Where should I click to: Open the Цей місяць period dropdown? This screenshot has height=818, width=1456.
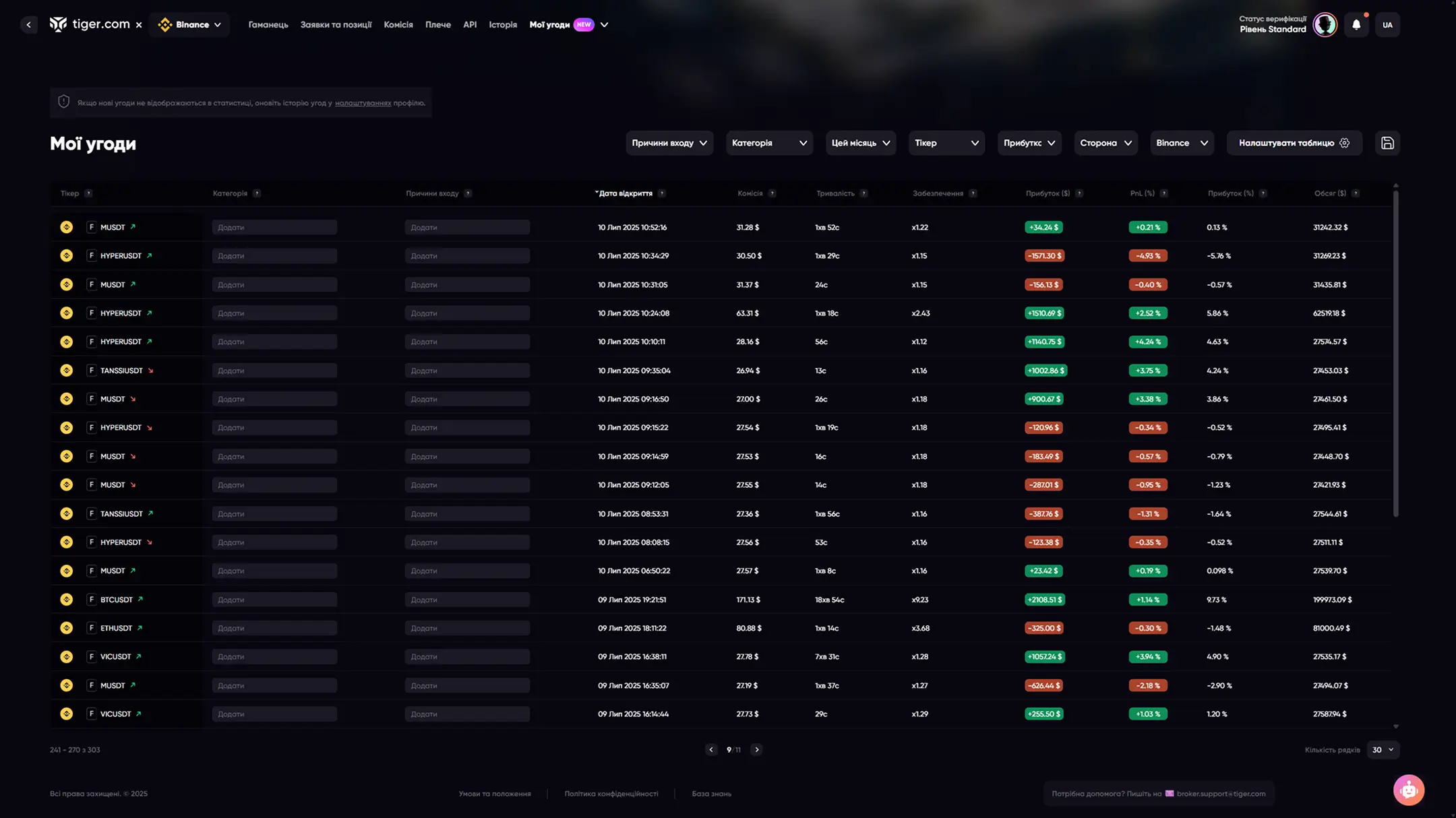860,143
